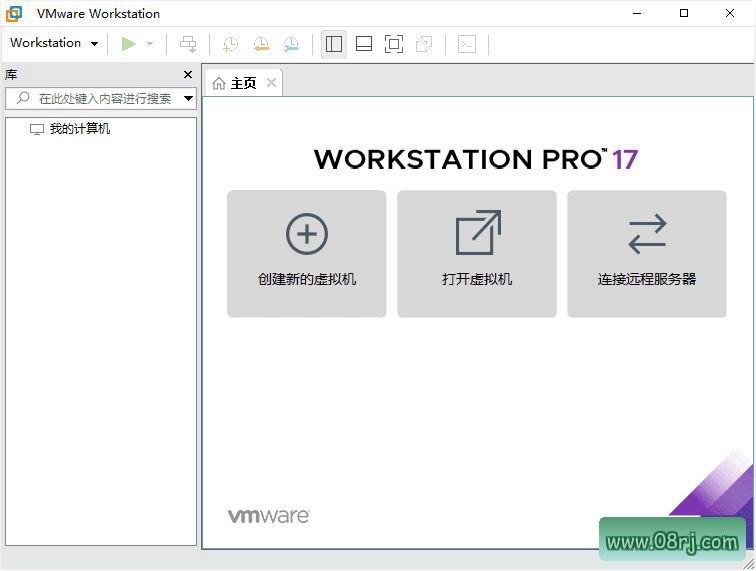The image size is (756, 571).
Task: Toggle the thumbnail bar view icon
Action: click(364, 44)
